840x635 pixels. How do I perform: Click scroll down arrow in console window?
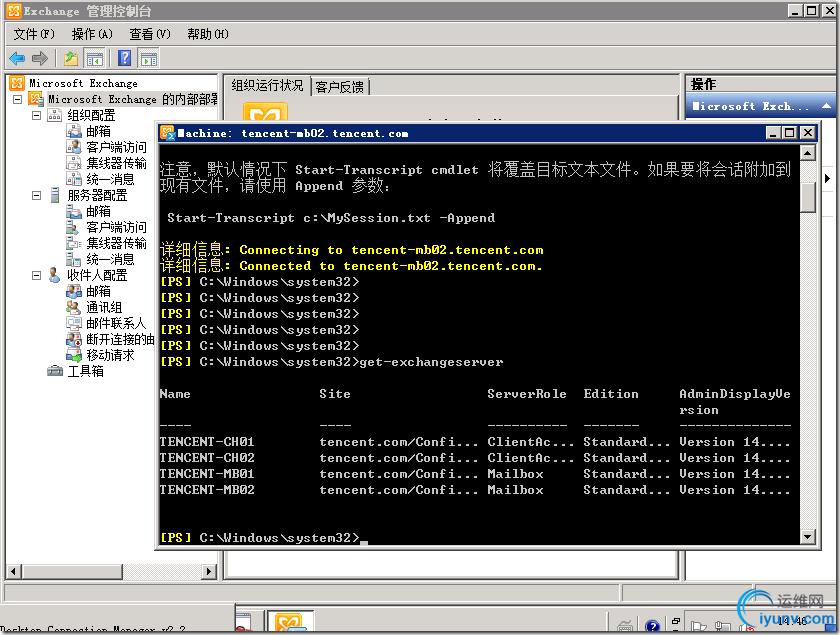tap(808, 536)
